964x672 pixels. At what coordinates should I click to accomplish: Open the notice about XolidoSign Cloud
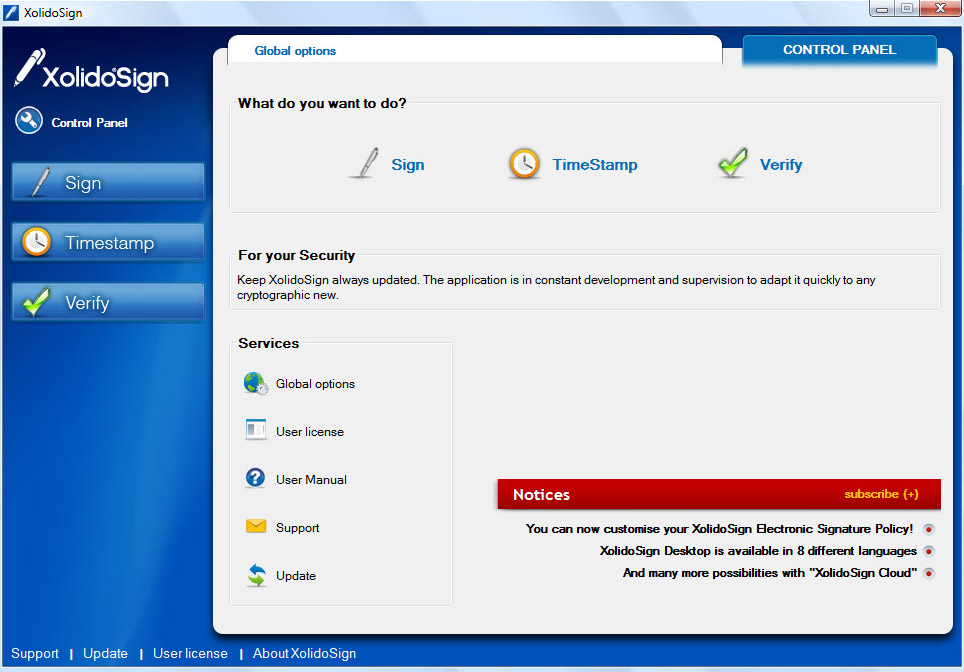click(x=770, y=573)
